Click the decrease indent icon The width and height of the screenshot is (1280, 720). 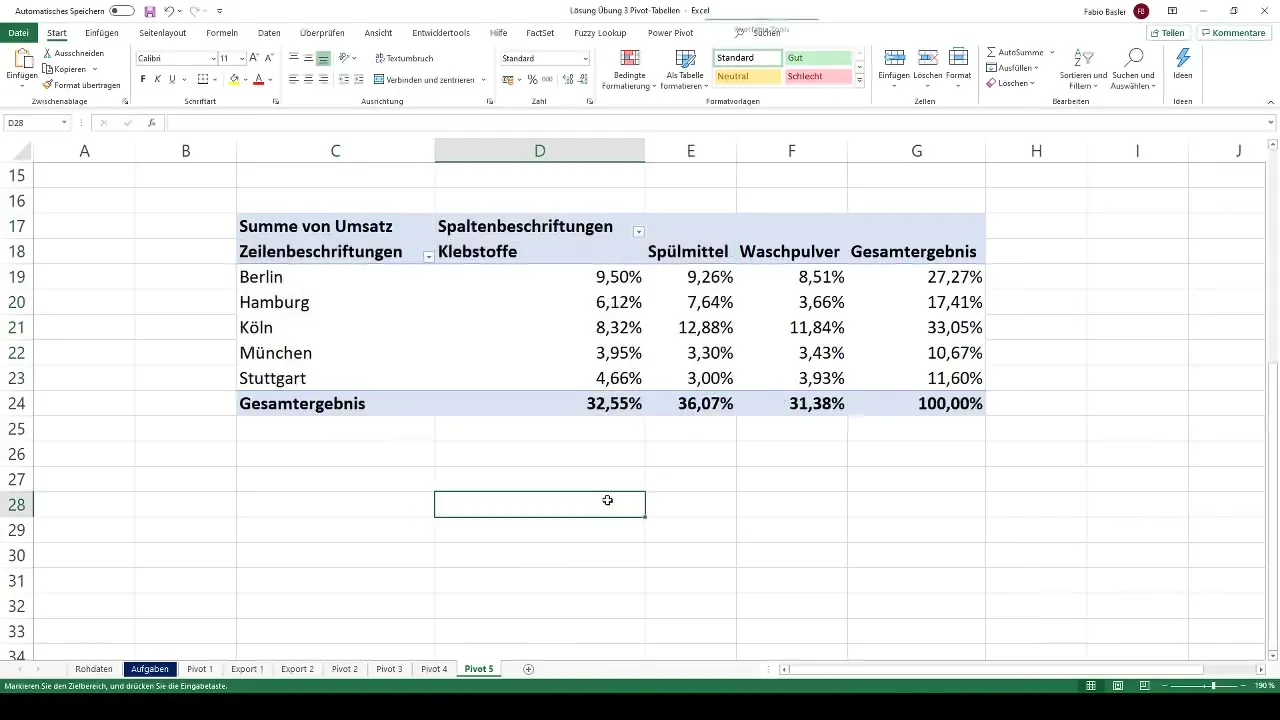pyautogui.click(x=344, y=79)
